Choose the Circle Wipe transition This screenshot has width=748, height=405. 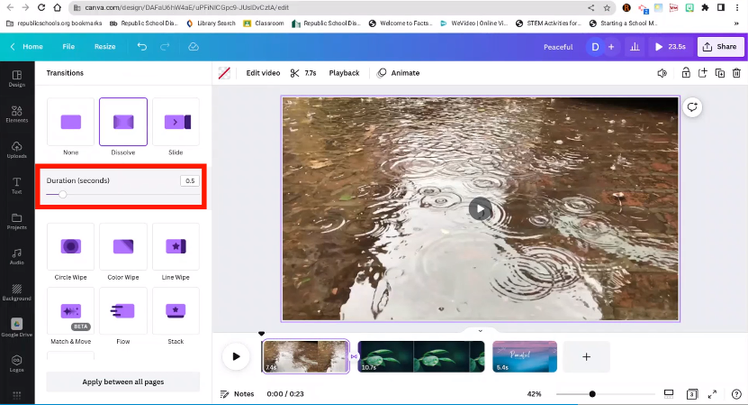pos(71,247)
